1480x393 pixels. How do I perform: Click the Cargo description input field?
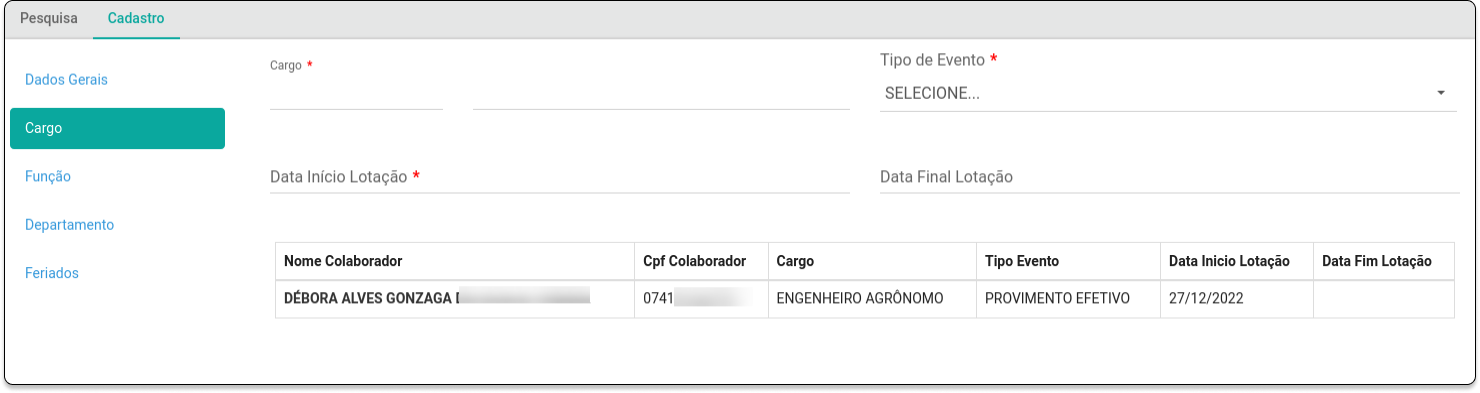661,94
